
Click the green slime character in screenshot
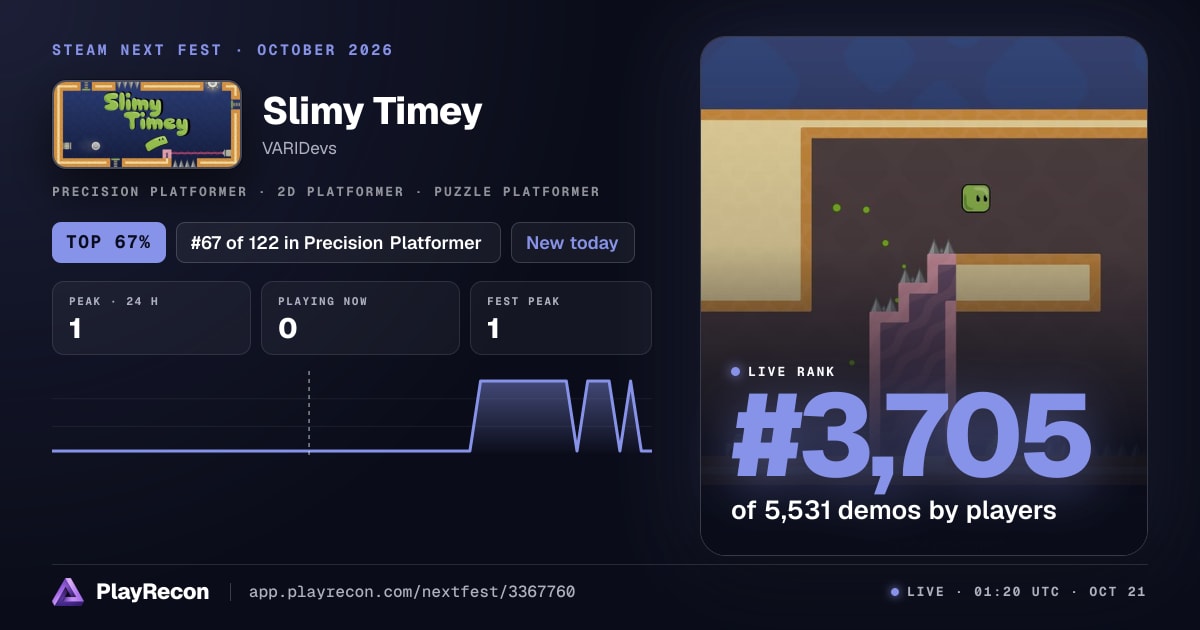(x=976, y=198)
